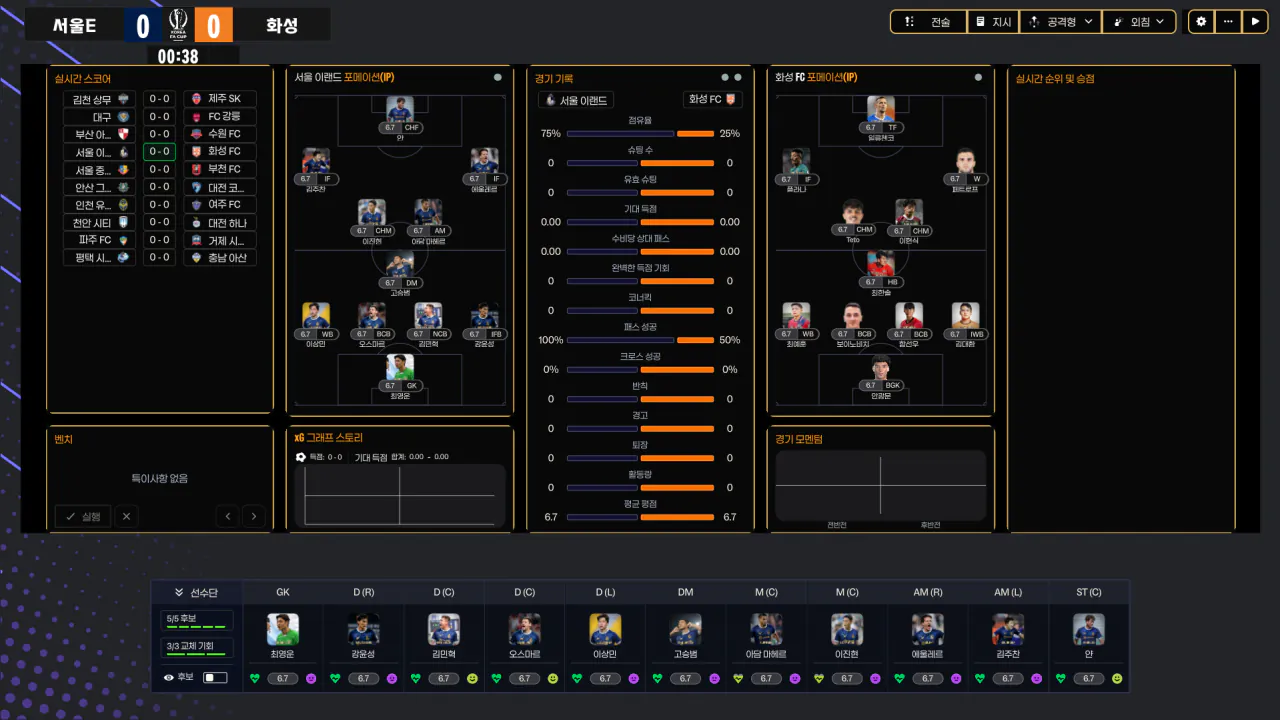1280x720 pixels.
Task: Click the football icon next to 득점 in xG panel
Action: click(301, 457)
